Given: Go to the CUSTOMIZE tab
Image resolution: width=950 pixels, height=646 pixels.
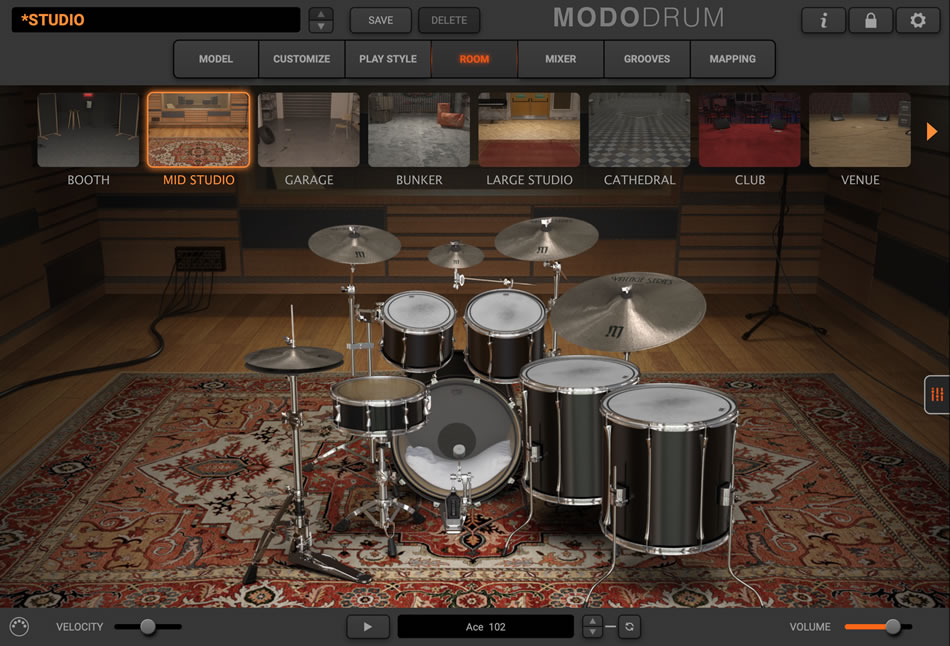Looking at the screenshot, I should point(301,59).
